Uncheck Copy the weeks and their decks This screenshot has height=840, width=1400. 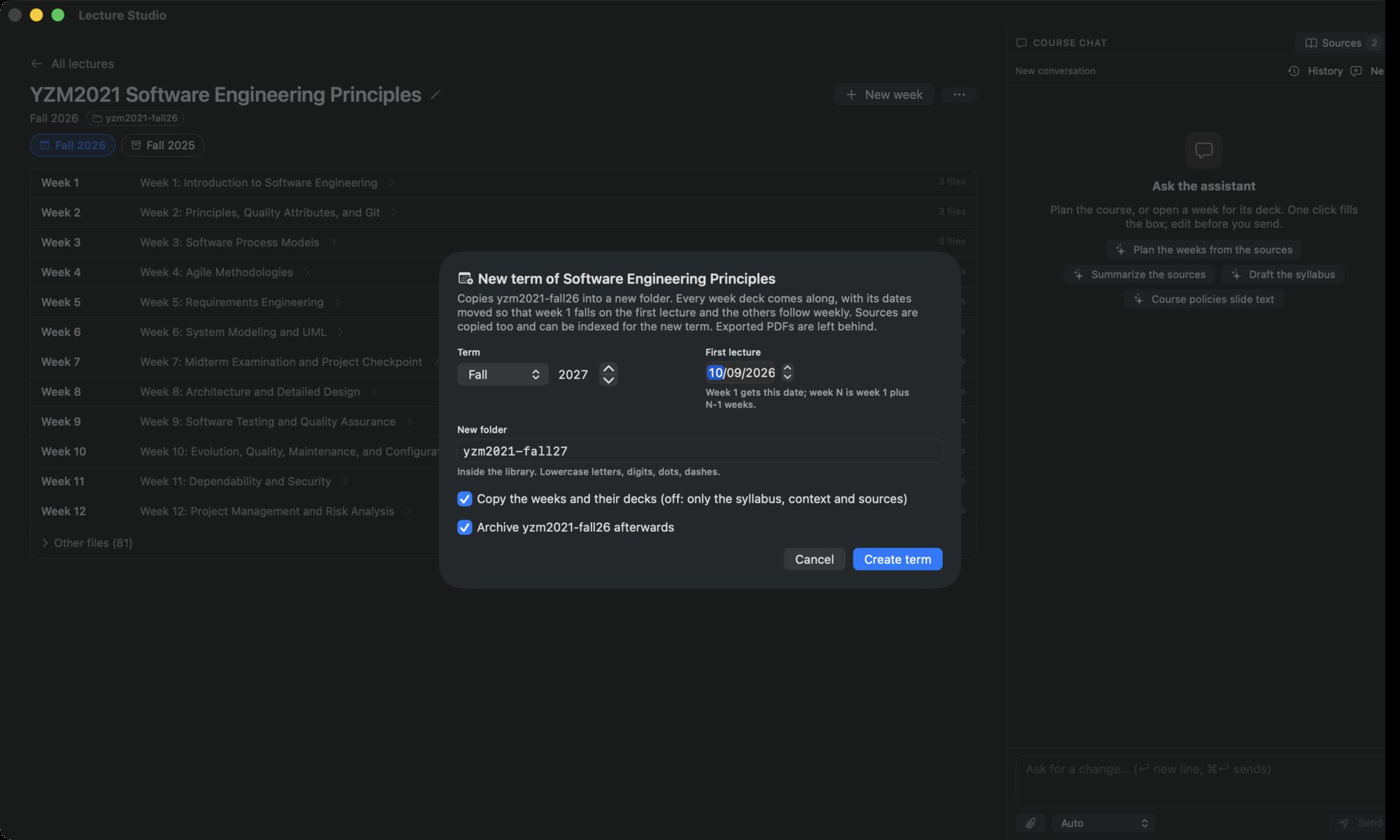(465, 499)
